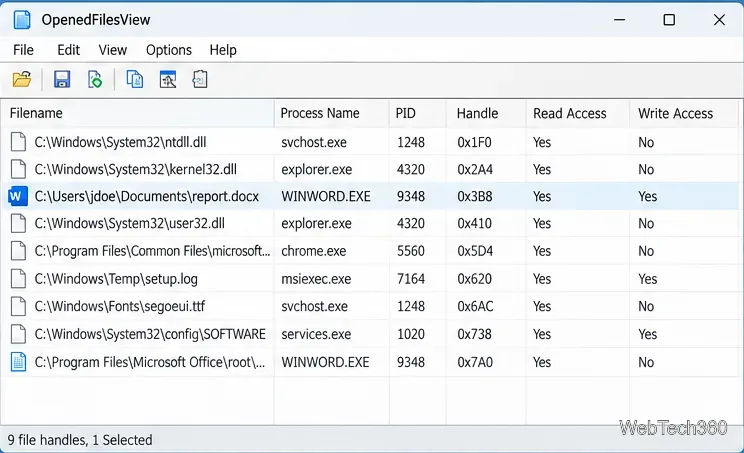The height and width of the screenshot is (453, 744).
Task: Click the document icon beside Microsoft Office\root row
Action: 19,362
